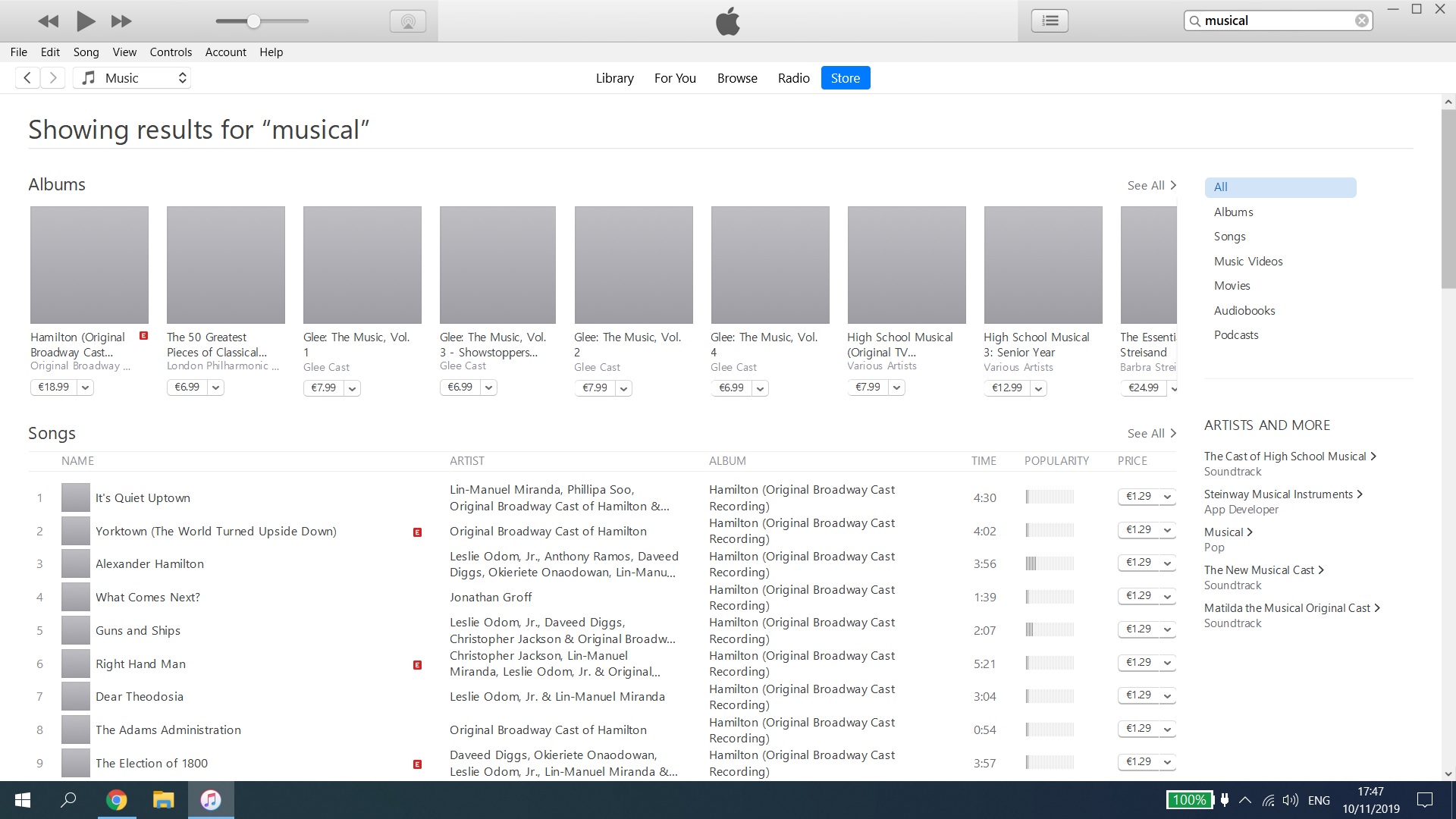
Task: Open iTunes from the Windows taskbar
Action: (x=211, y=800)
